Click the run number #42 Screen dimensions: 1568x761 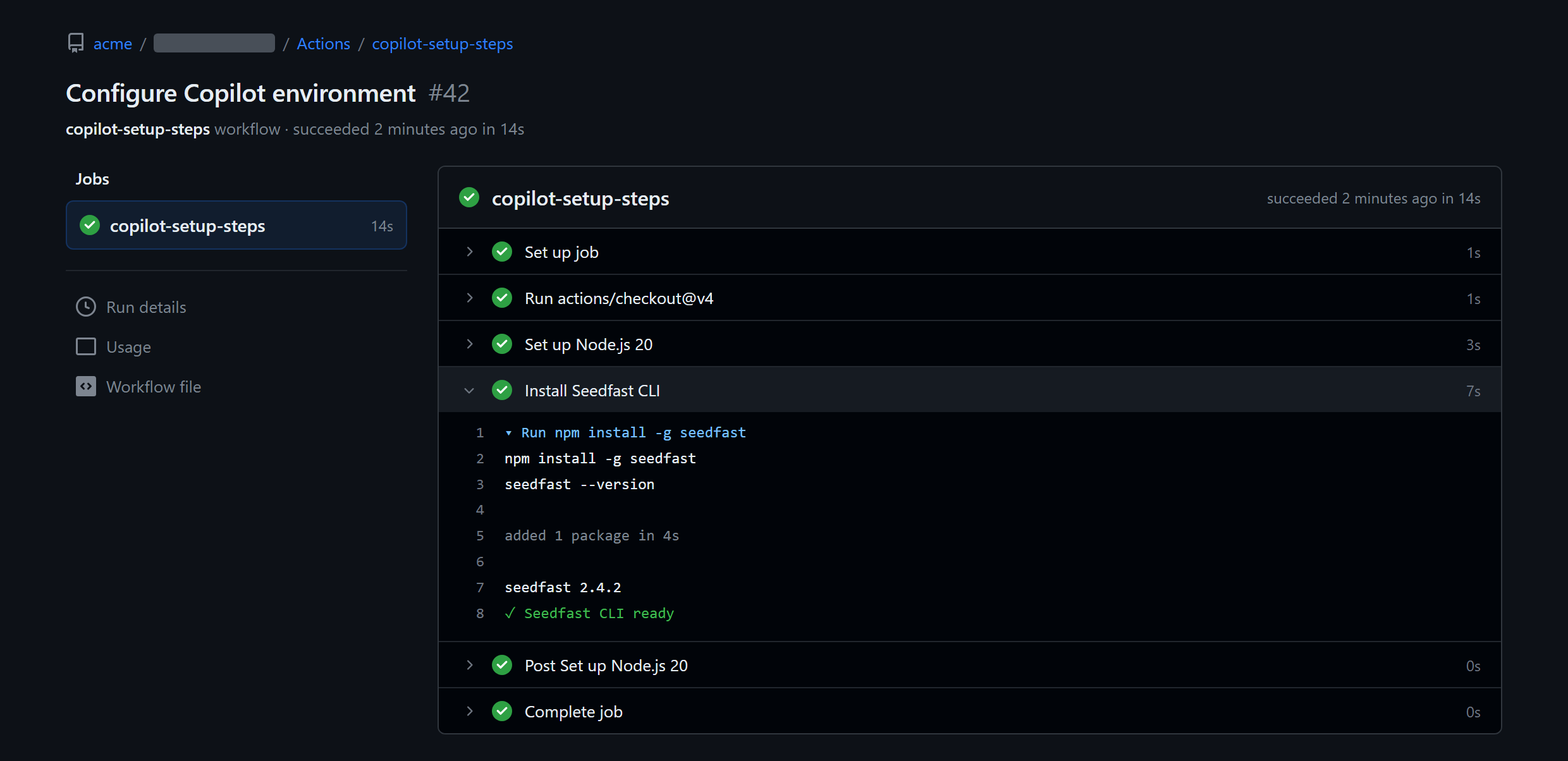coord(449,94)
